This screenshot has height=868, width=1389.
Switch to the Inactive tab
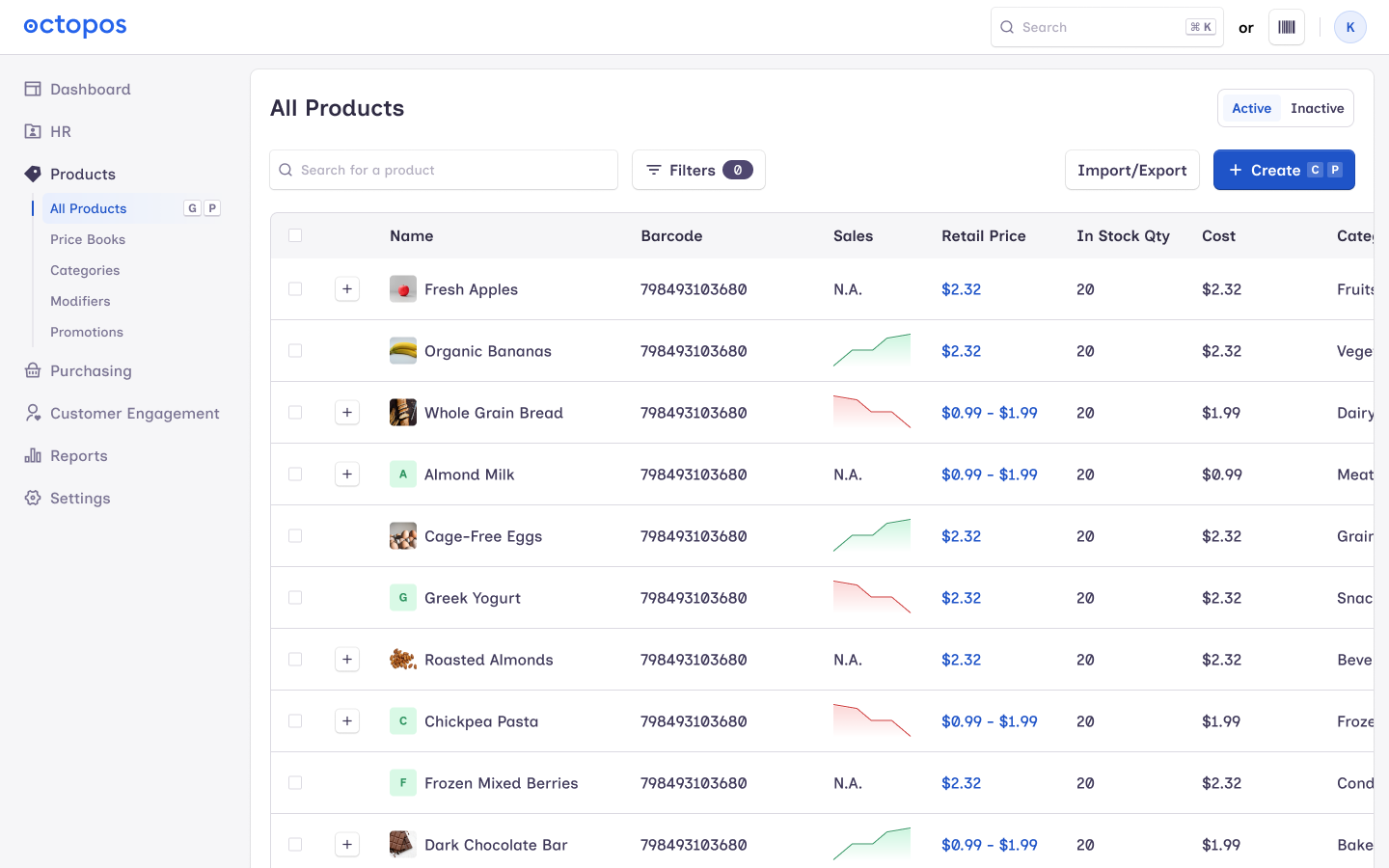click(x=1317, y=108)
